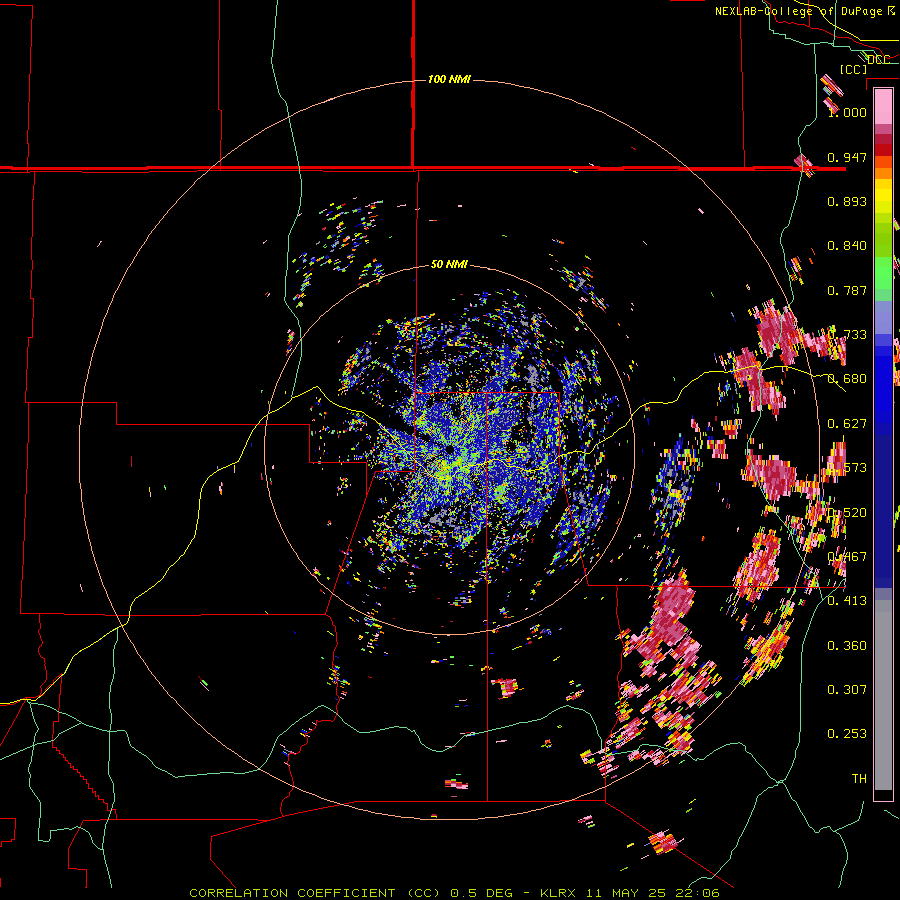Click the 0.627 scale value
This screenshot has width=900, height=900.
847,424
